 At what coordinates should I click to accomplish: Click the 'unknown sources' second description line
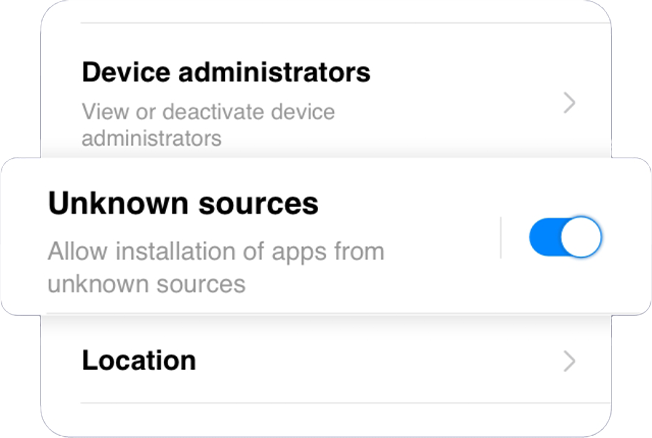(146, 284)
